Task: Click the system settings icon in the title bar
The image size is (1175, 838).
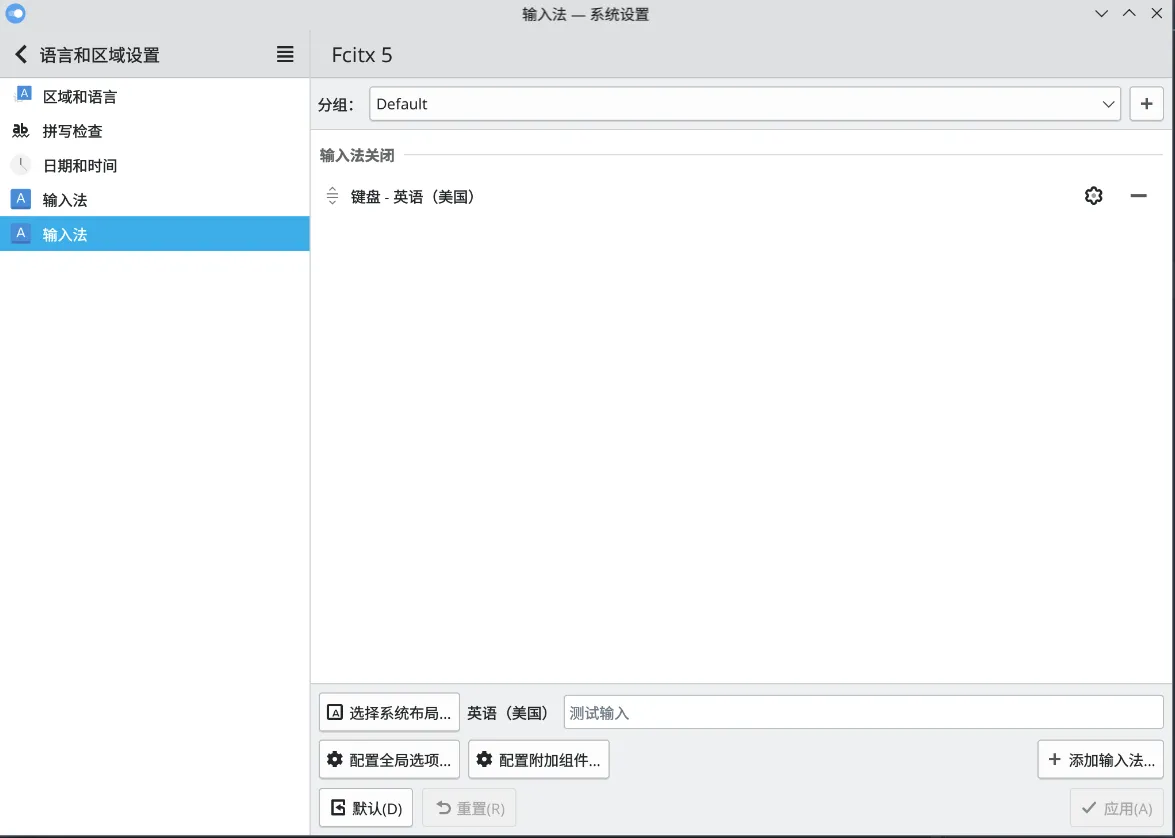Action: pos(15,14)
